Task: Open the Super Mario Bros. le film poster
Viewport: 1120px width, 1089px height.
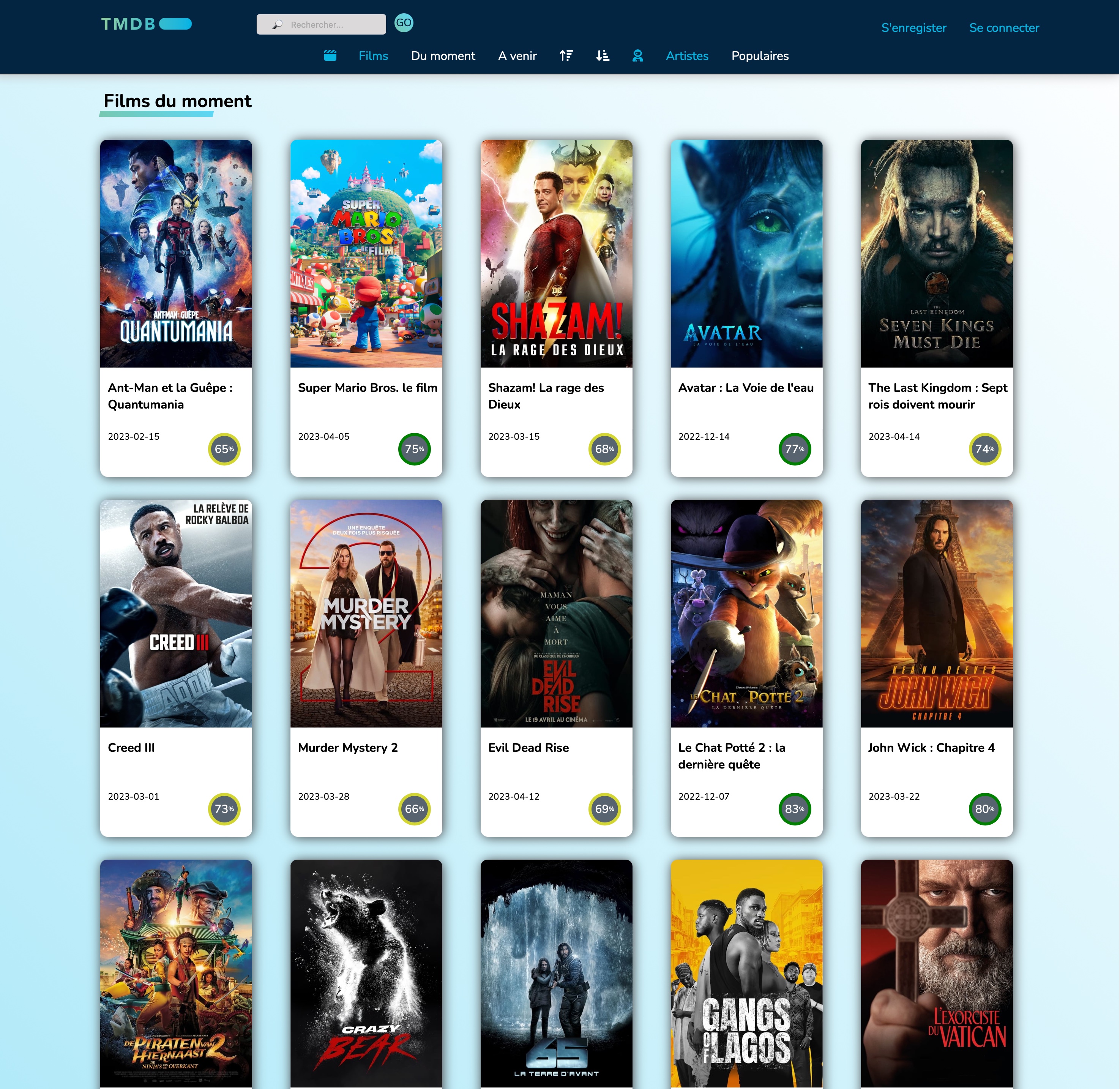Action: coord(366,253)
